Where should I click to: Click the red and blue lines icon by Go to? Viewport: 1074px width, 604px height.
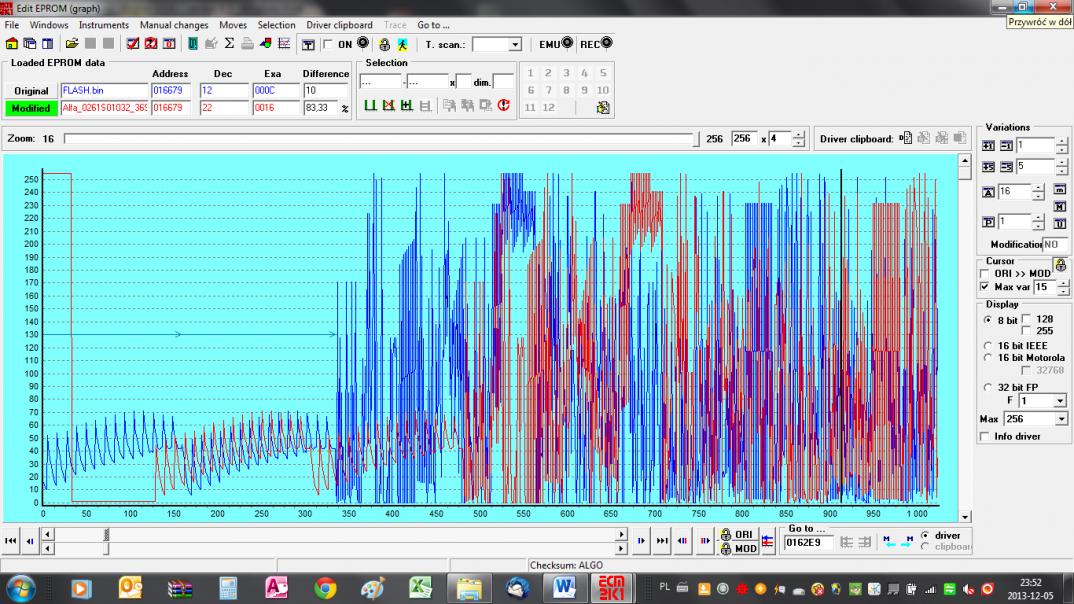(x=768, y=542)
